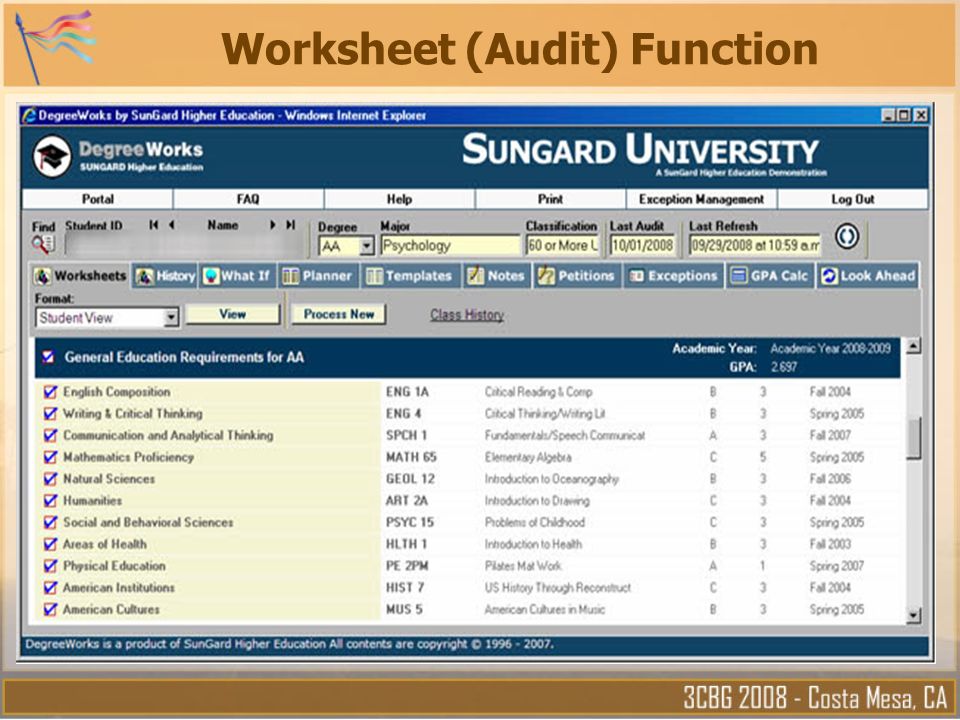The width and height of the screenshot is (960, 720).
Task: Click the Internet Explorer icon in title bar
Action: pos(29,115)
